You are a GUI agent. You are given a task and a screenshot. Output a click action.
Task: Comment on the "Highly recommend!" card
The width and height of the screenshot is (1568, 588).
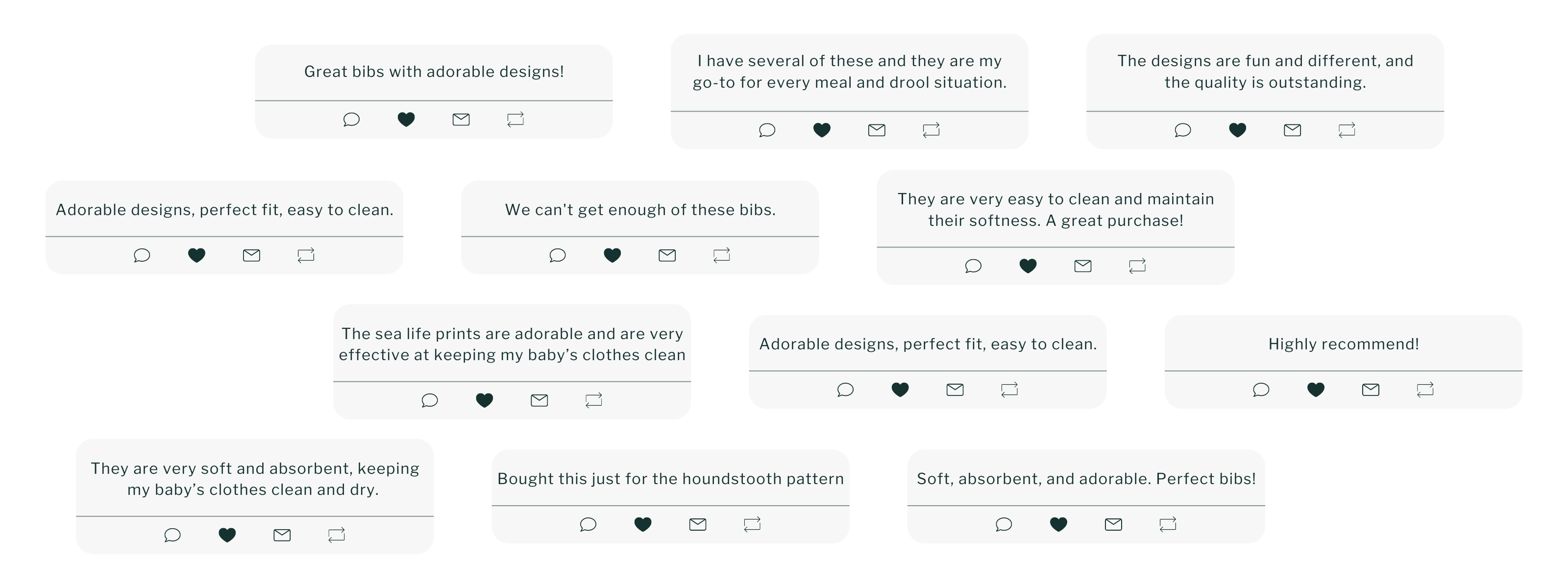coord(1261,390)
